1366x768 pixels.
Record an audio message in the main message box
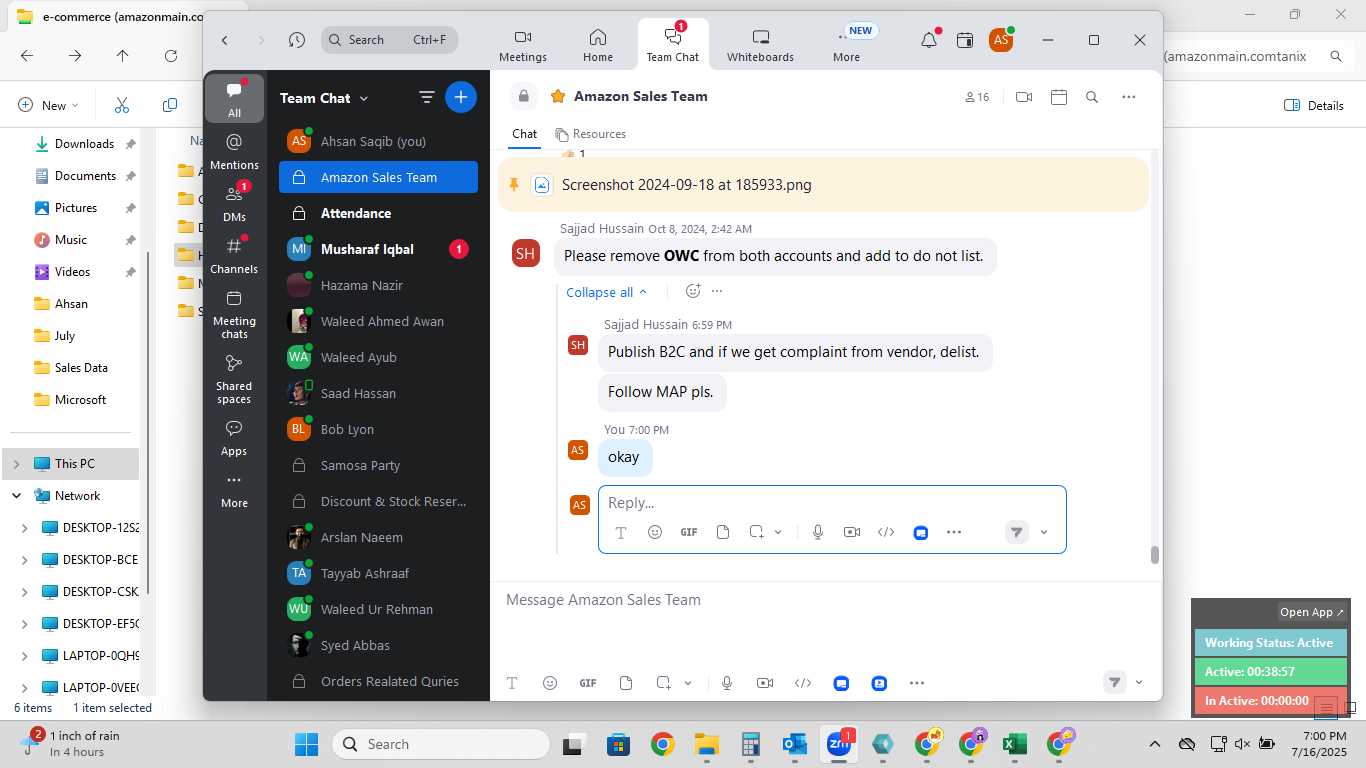click(x=727, y=683)
